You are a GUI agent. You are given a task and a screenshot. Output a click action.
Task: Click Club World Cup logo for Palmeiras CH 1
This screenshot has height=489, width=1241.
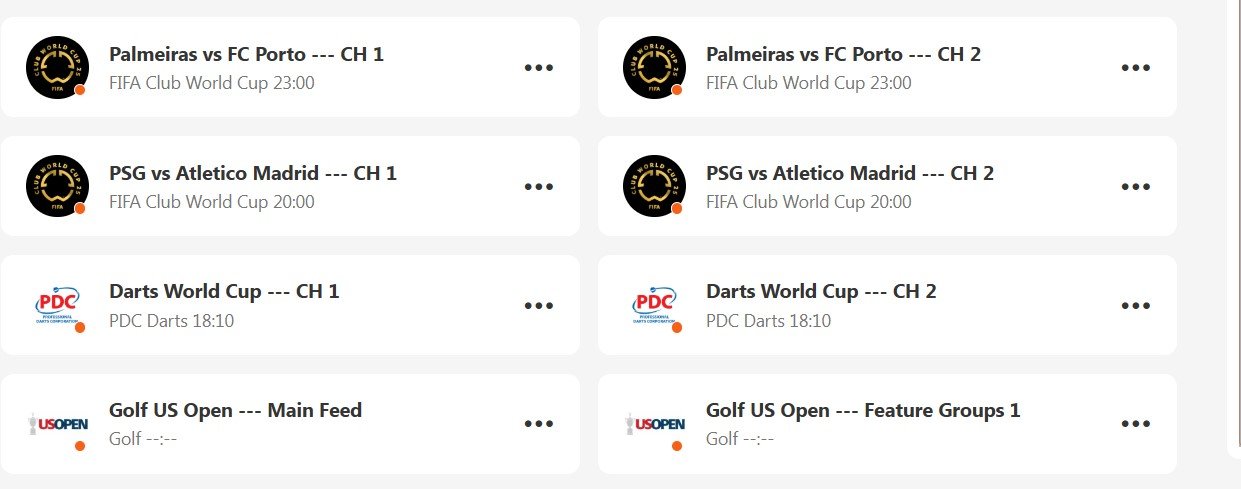56,67
